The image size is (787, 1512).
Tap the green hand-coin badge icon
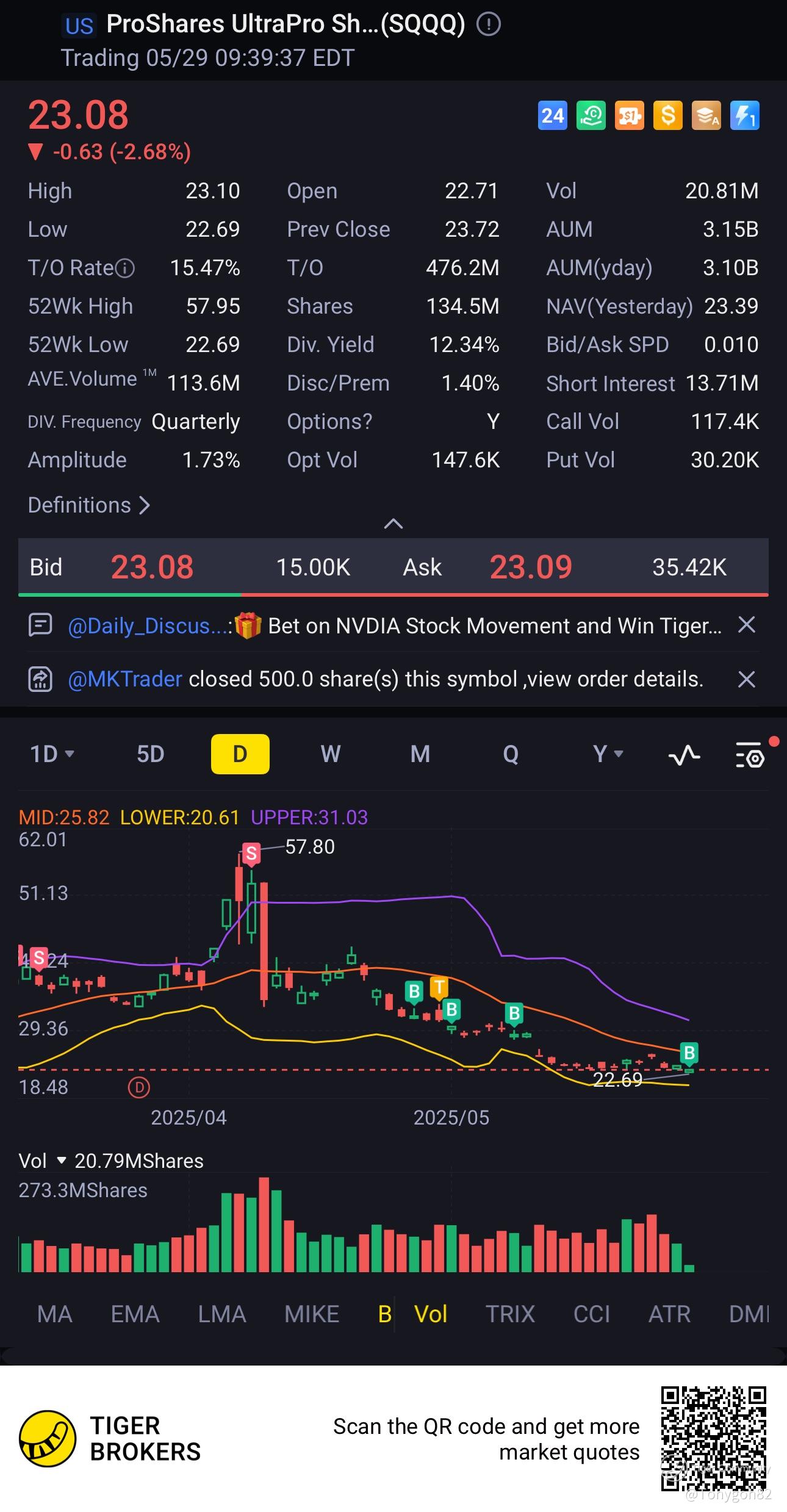tap(591, 115)
